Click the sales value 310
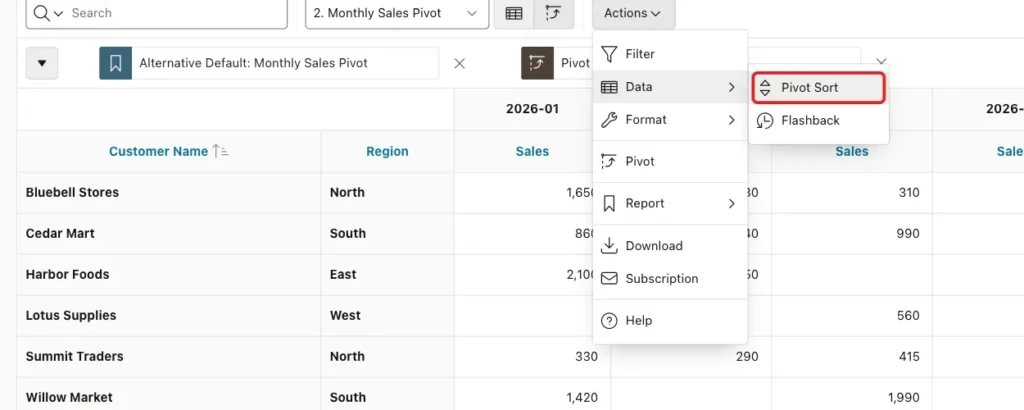The height and width of the screenshot is (410, 1024). click(x=909, y=193)
